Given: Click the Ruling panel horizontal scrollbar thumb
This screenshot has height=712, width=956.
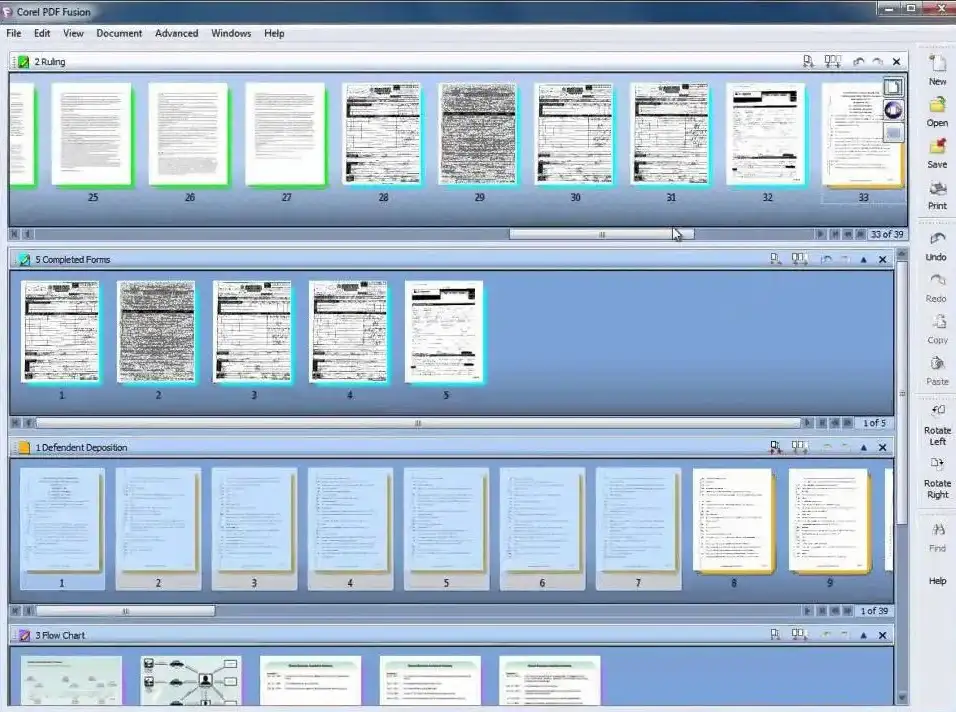Looking at the screenshot, I should pos(601,235).
